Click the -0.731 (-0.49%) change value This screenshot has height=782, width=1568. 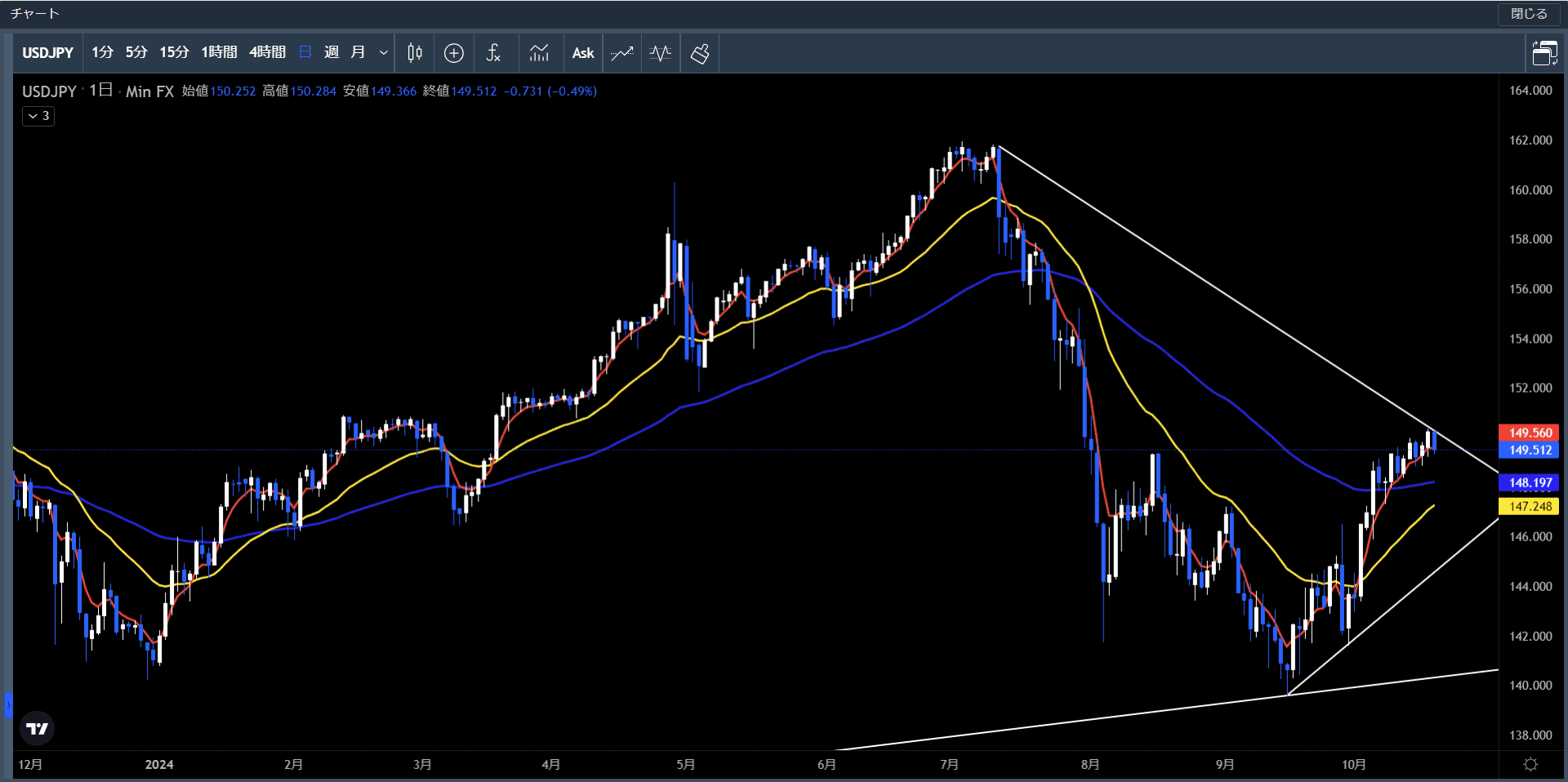pos(550,91)
